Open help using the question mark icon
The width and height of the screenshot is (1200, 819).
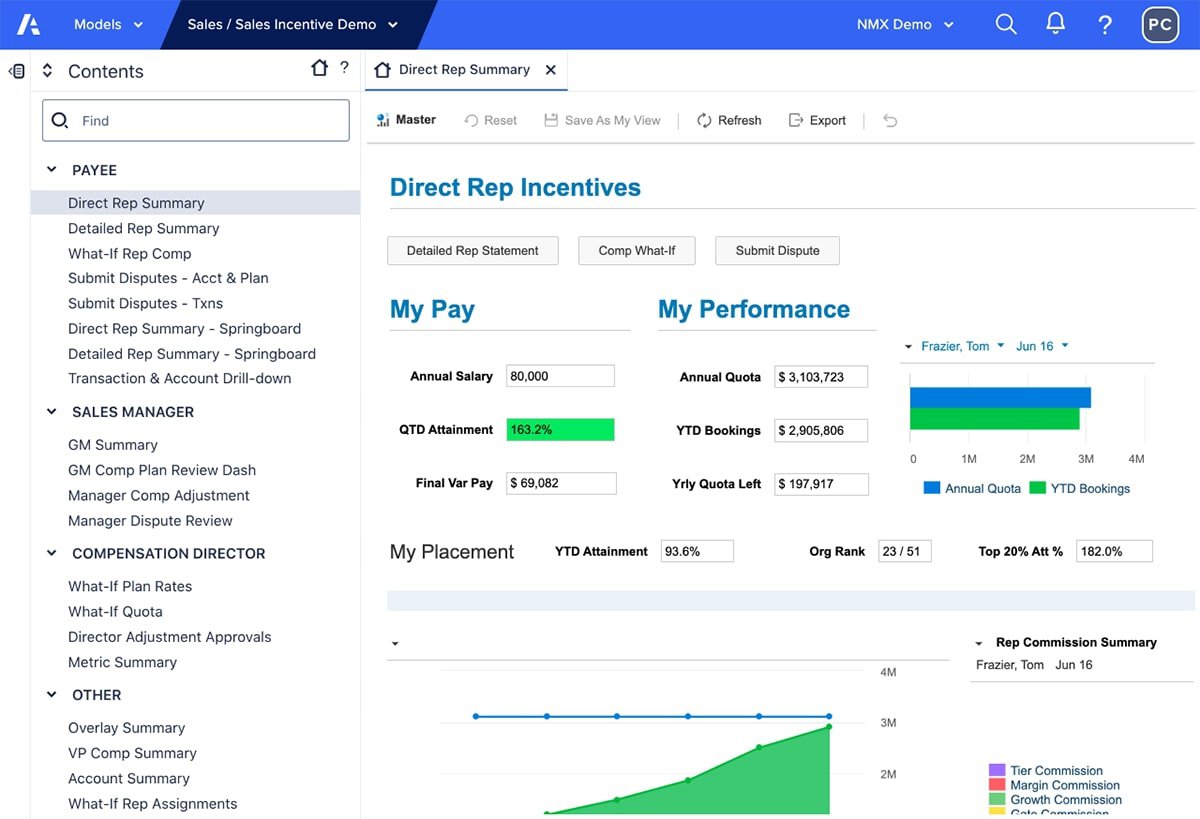click(x=1105, y=24)
